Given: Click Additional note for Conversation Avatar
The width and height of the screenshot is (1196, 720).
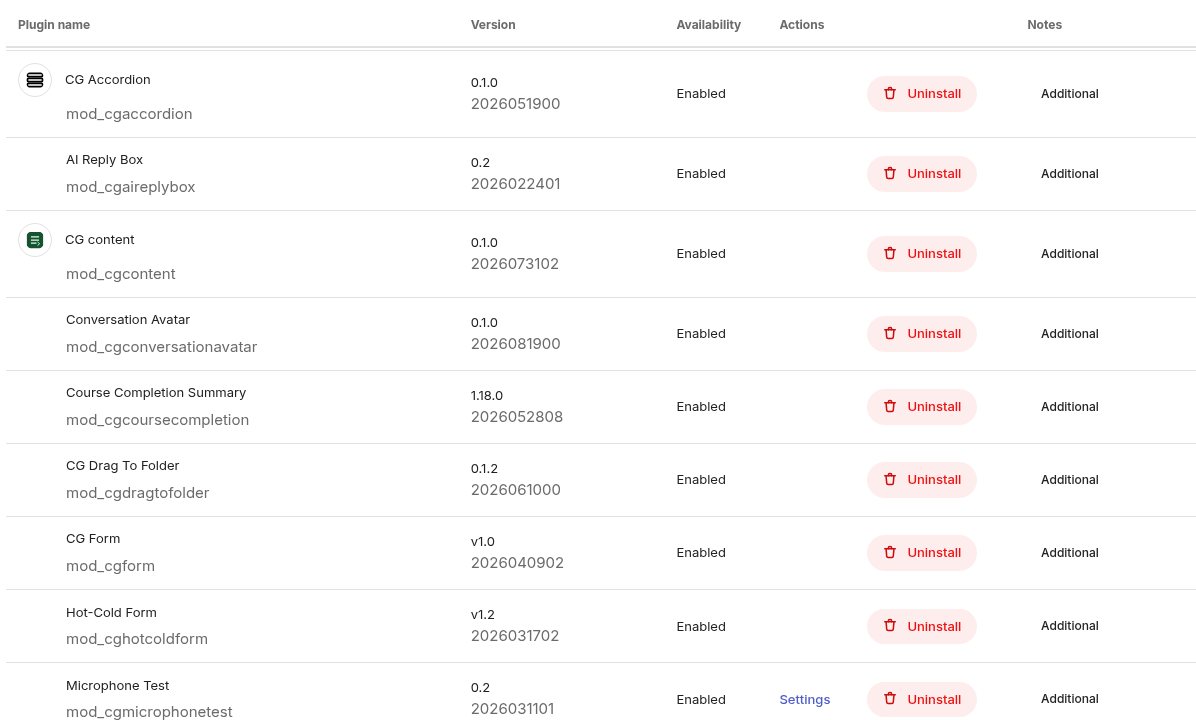Looking at the screenshot, I should pos(1069,334).
